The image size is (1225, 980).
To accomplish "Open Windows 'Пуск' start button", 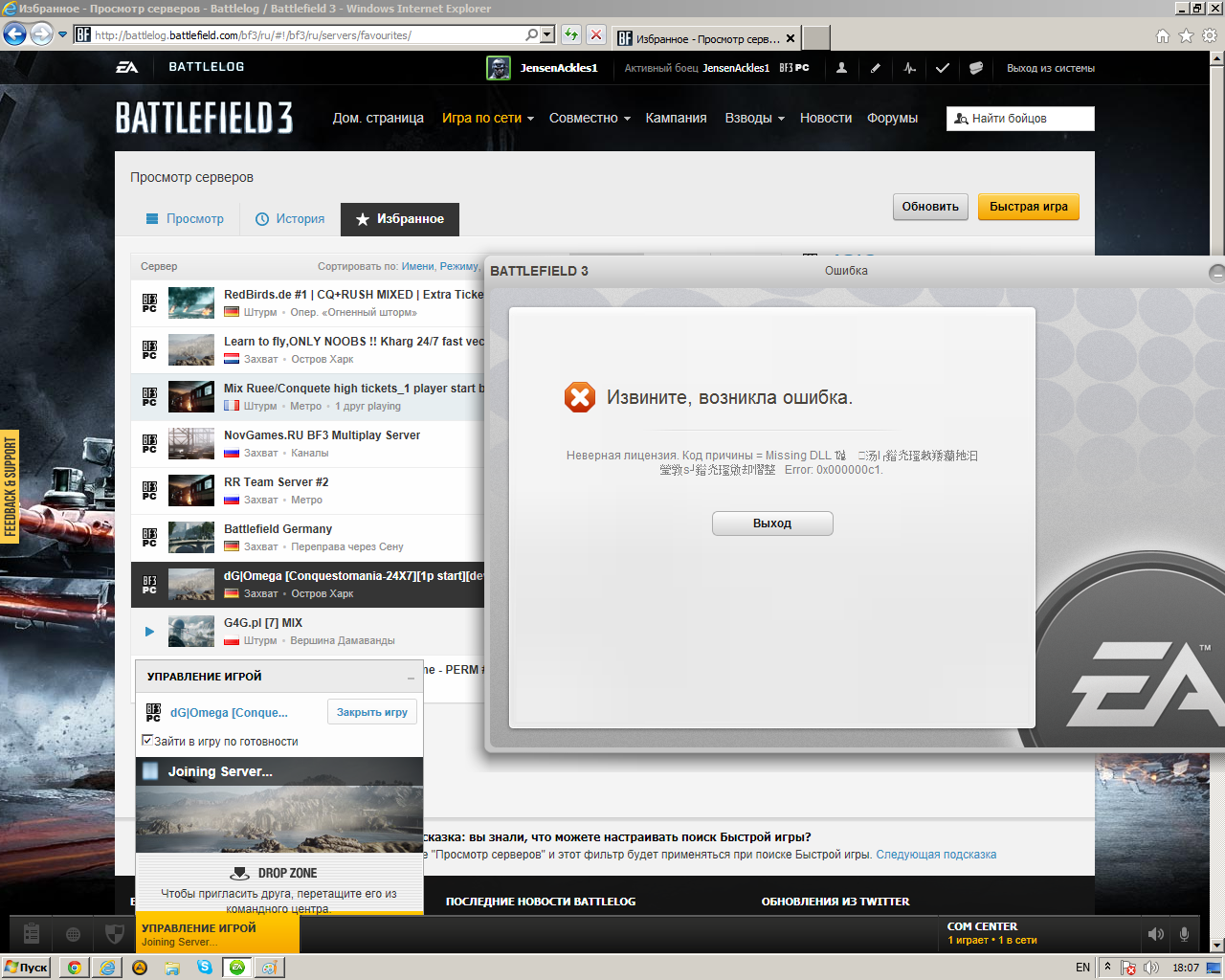I will 26,968.
